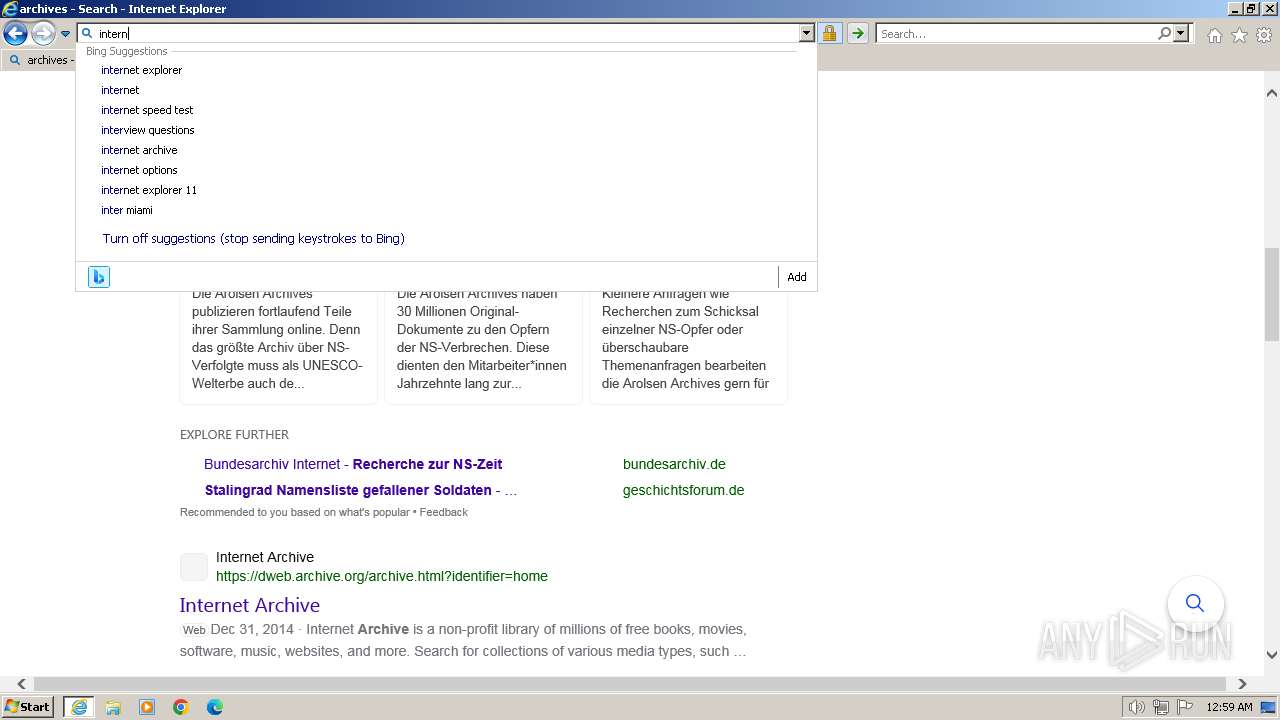The width and height of the screenshot is (1280, 720).
Task: Click the horizontal scrollbar right arrow
Action: click(x=1242, y=684)
